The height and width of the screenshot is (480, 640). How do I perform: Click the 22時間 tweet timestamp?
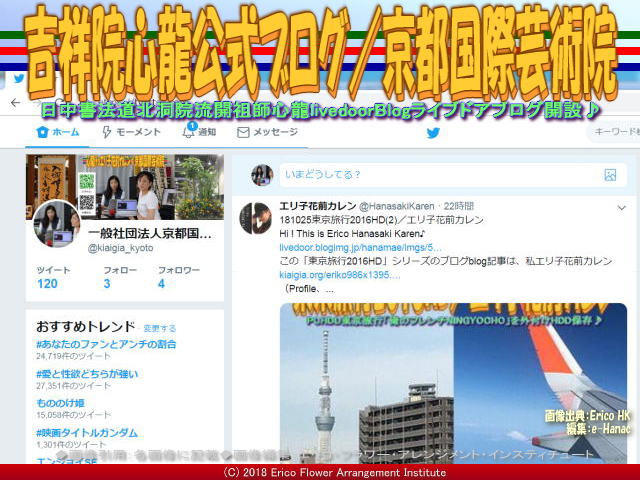point(459,207)
